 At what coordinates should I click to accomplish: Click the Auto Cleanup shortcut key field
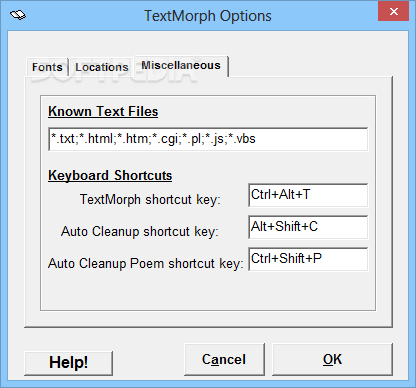(308, 227)
